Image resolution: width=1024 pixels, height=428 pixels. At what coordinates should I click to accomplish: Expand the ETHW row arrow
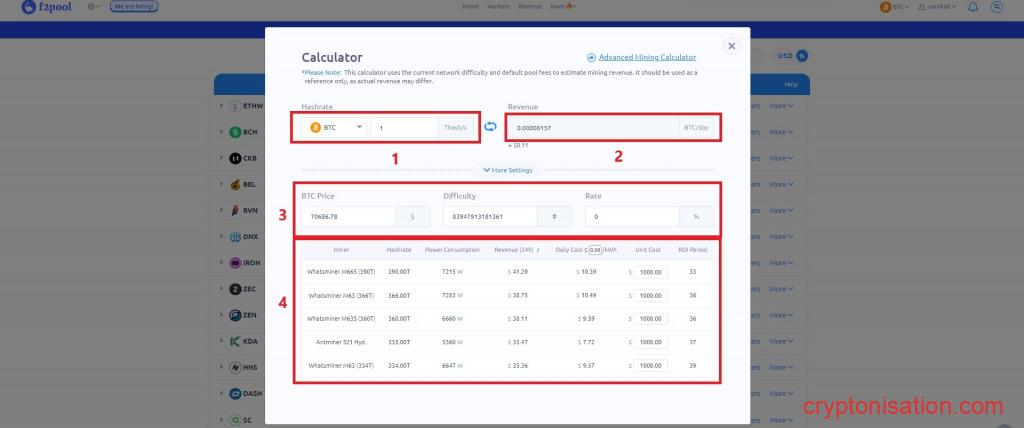pos(221,105)
